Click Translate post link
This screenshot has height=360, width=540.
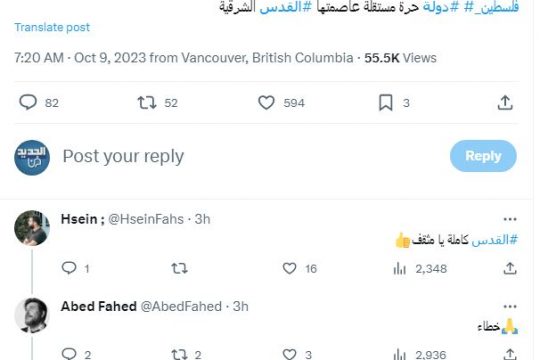click(52, 27)
